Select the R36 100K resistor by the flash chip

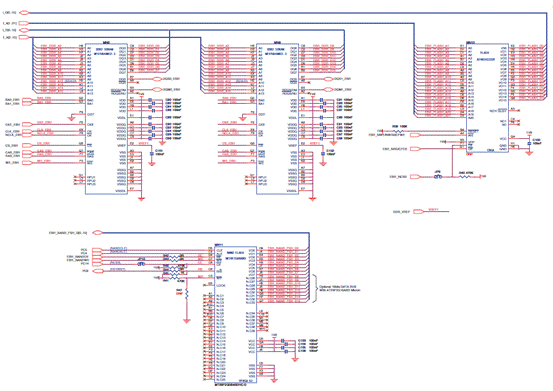pyautogui.click(x=398, y=131)
